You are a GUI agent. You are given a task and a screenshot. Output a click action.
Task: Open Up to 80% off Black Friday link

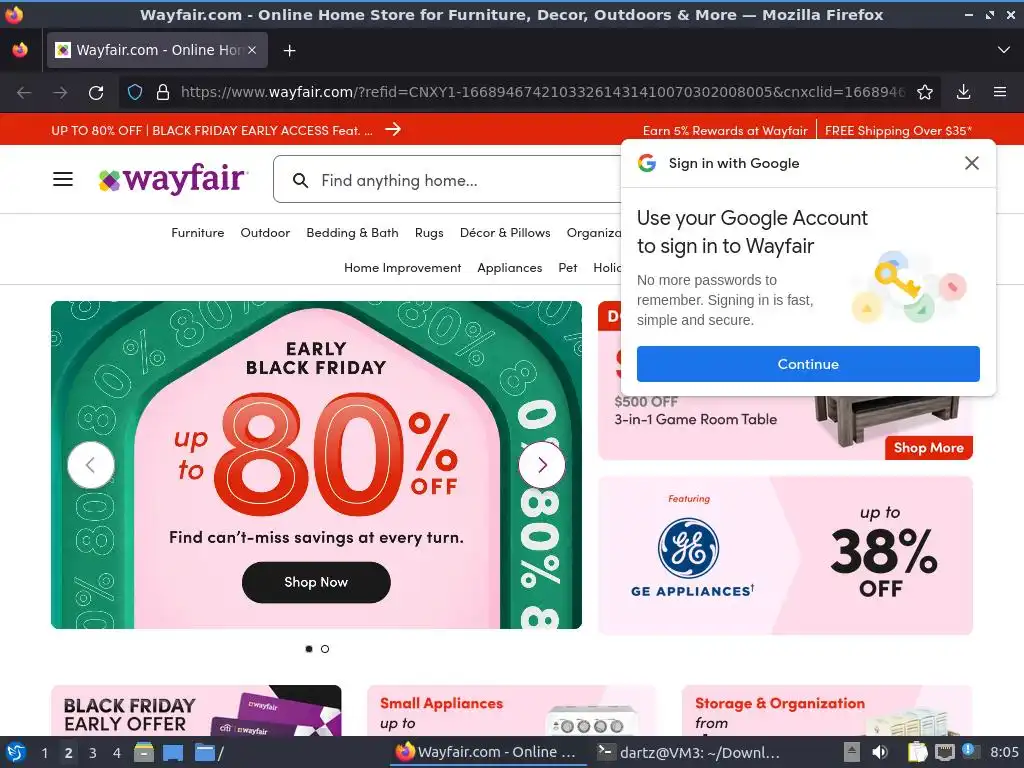click(212, 131)
